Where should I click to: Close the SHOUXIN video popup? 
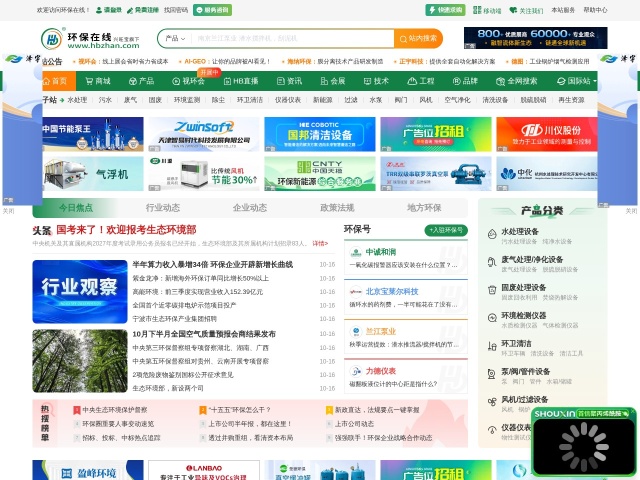[x=633, y=411]
